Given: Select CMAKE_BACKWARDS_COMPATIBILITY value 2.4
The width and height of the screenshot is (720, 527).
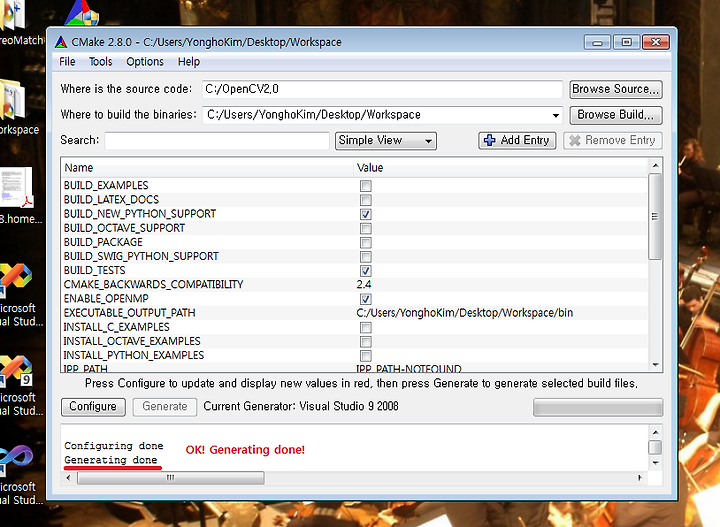Looking at the screenshot, I should coord(364,285).
